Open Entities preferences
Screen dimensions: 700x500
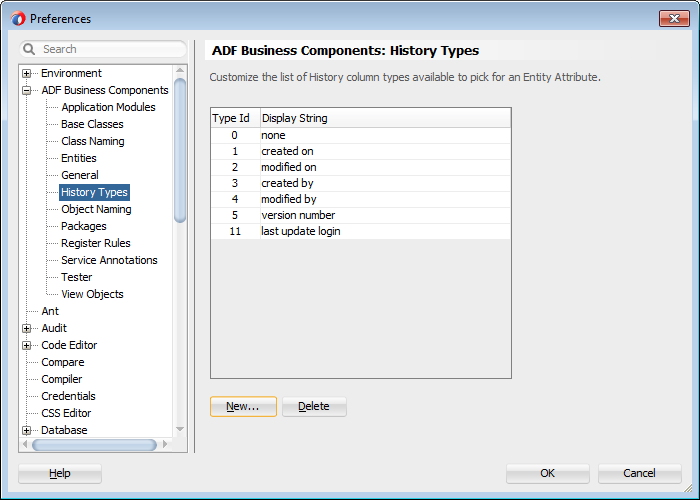click(x=79, y=158)
